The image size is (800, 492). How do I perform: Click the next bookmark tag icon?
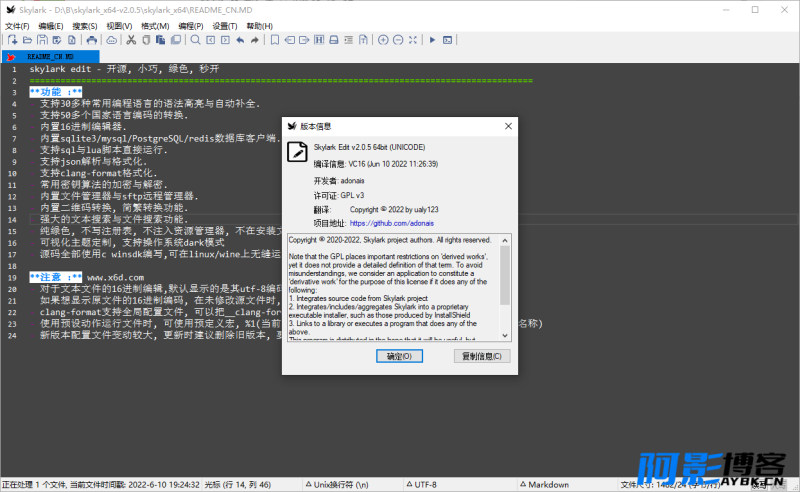[x=304, y=40]
